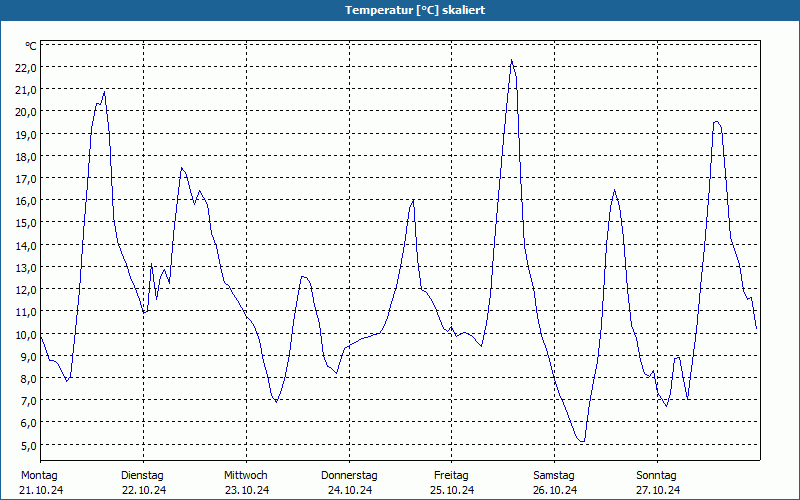The height and width of the screenshot is (500, 800).
Task: Select the 16,0 axis value
Action: tap(26, 201)
